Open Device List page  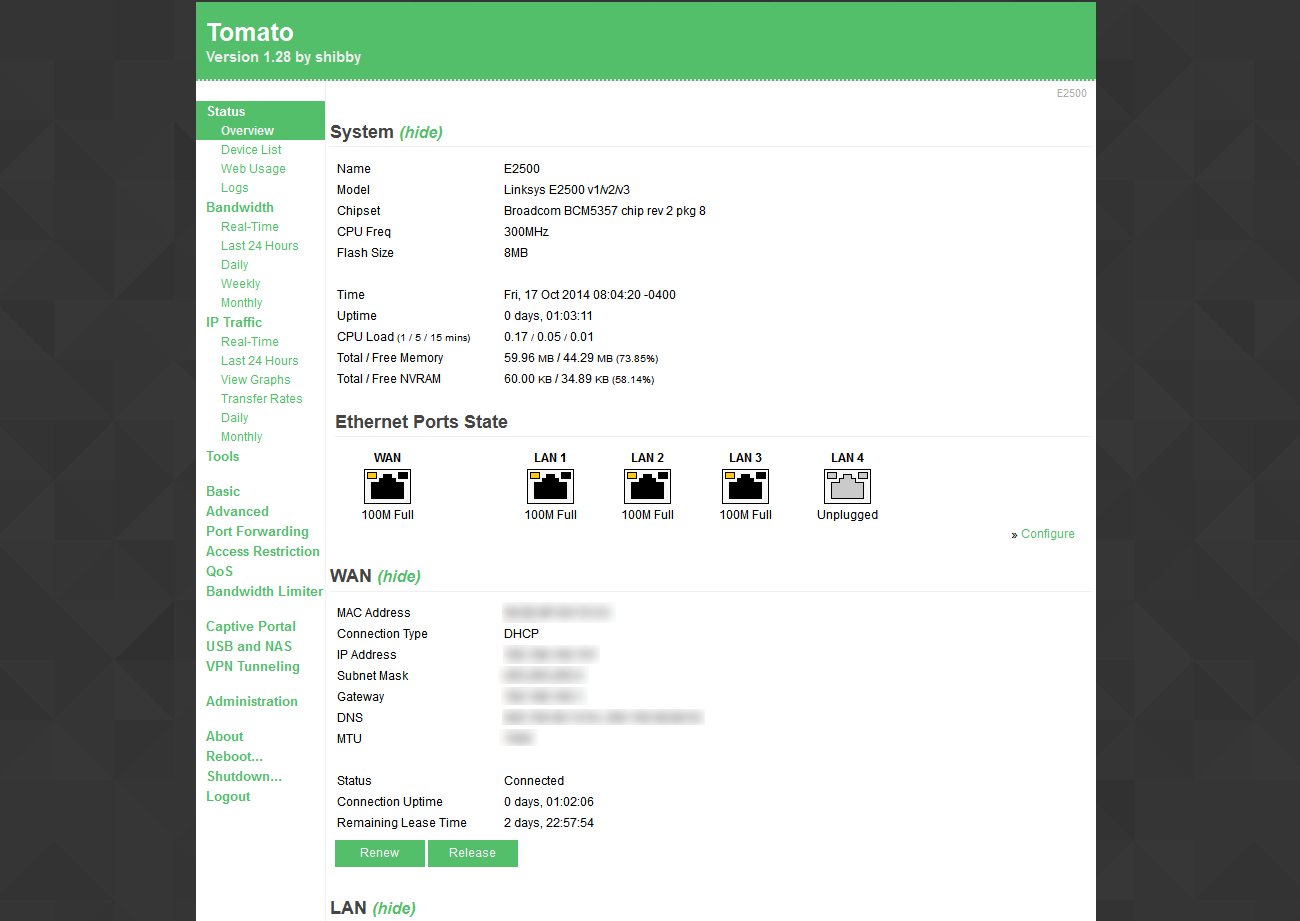pos(251,150)
